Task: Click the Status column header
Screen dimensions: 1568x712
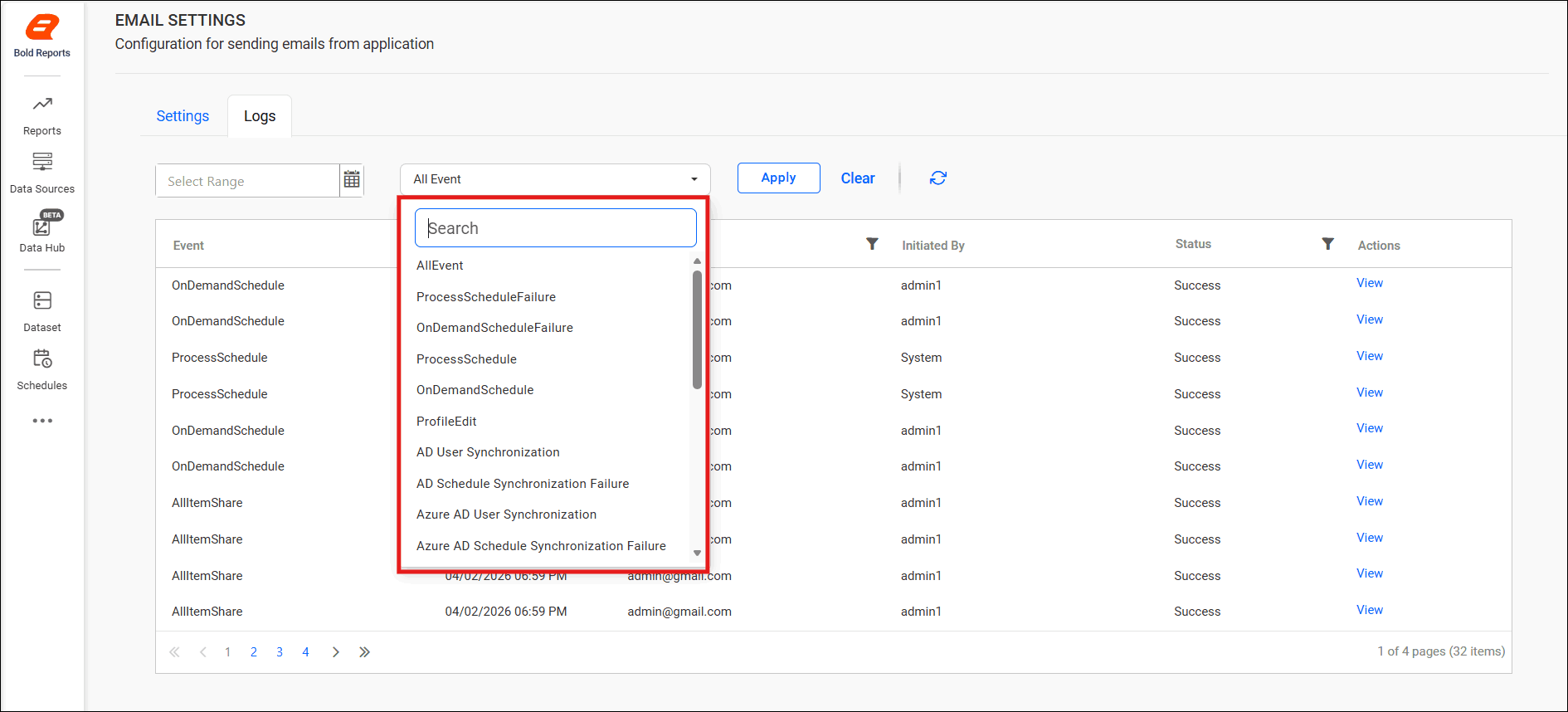Action: (1193, 244)
